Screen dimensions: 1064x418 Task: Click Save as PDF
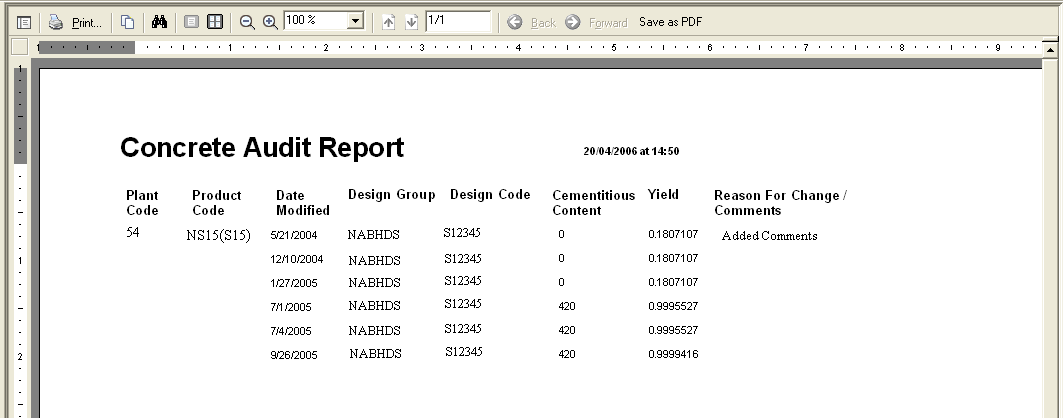(670, 22)
